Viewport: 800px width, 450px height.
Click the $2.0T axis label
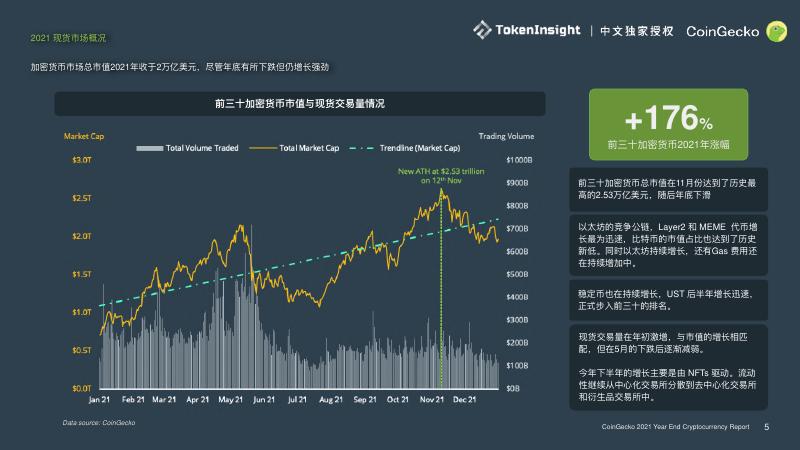click(x=82, y=236)
